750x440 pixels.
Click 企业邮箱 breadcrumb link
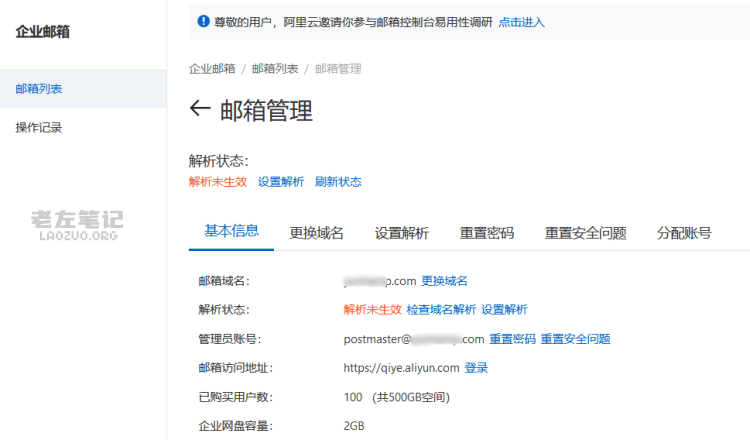click(x=212, y=69)
